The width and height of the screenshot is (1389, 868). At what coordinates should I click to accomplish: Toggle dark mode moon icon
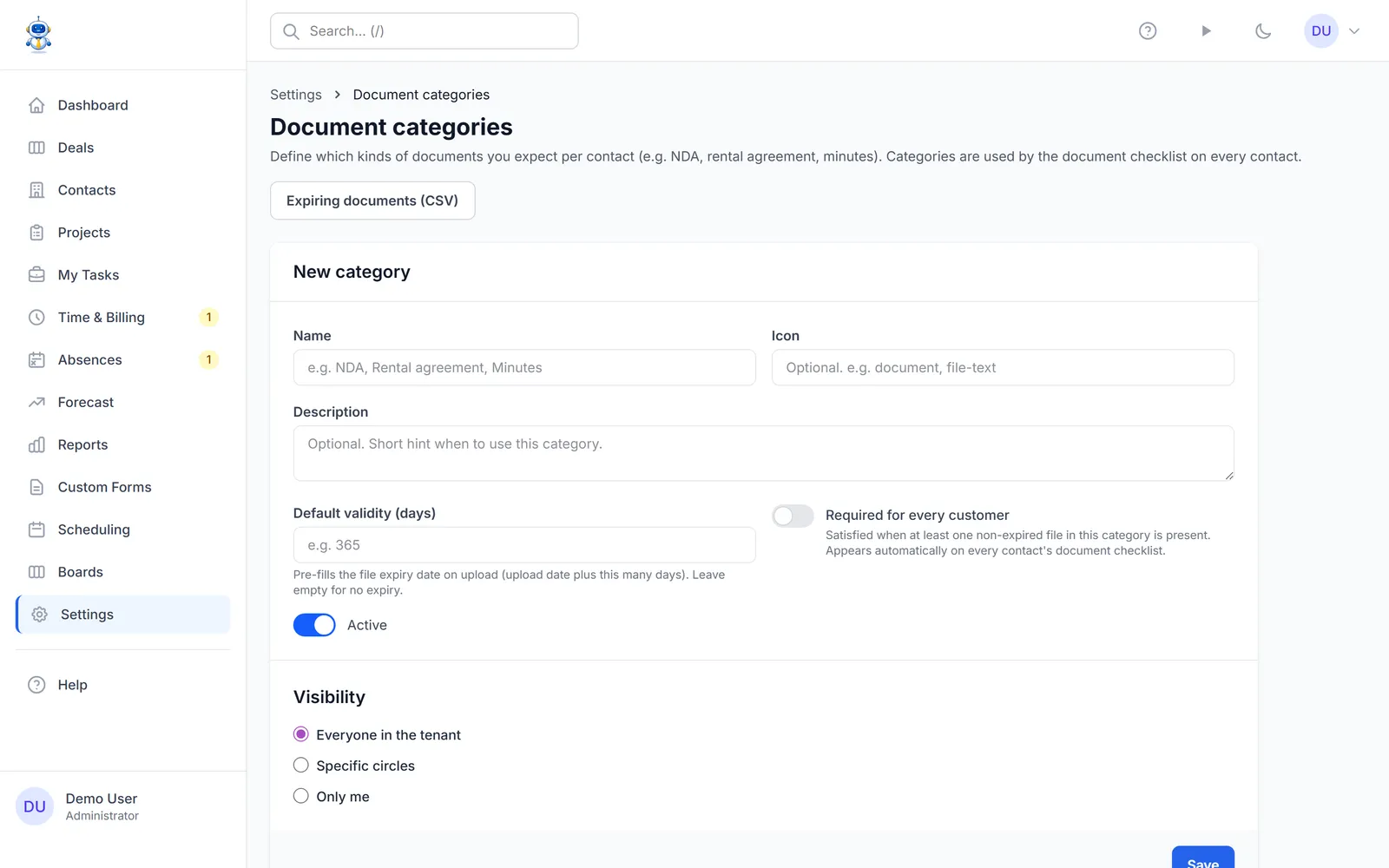1263,31
